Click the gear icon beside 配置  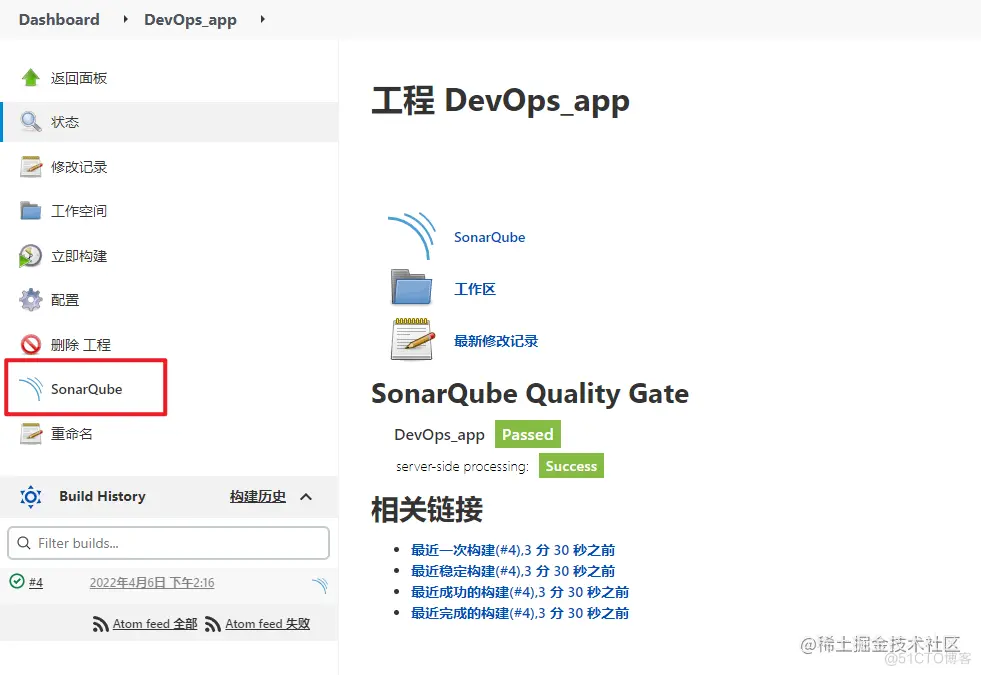(x=31, y=300)
